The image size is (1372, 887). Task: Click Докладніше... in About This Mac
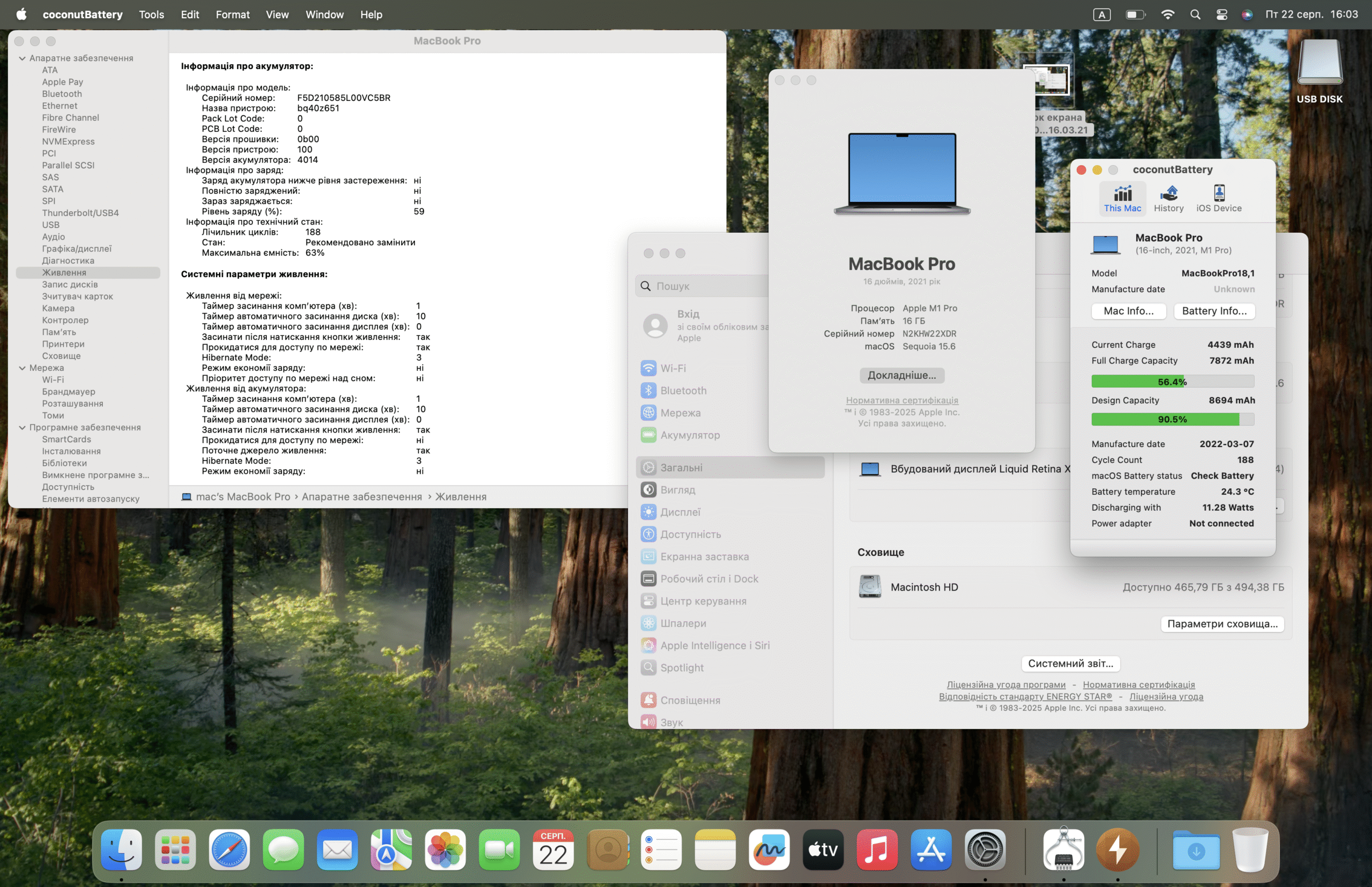[x=901, y=375]
